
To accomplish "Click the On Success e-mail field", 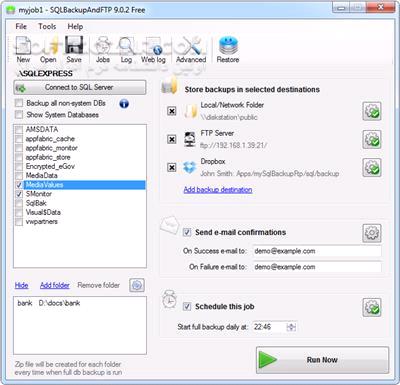I will click(x=317, y=251).
